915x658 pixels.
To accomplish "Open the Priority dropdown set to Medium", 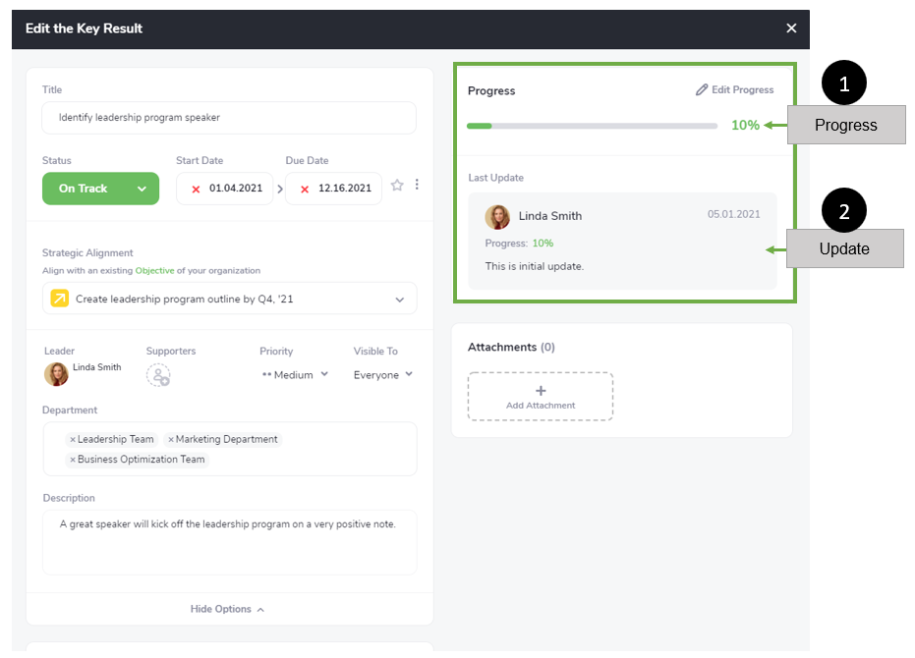I will click(x=294, y=374).
